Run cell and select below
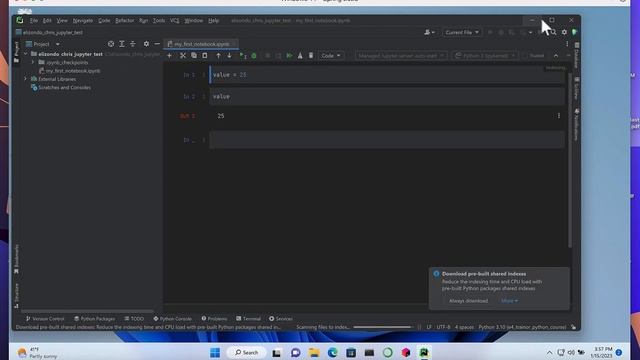Screen dimensions: 640x360 coord(243,56)
